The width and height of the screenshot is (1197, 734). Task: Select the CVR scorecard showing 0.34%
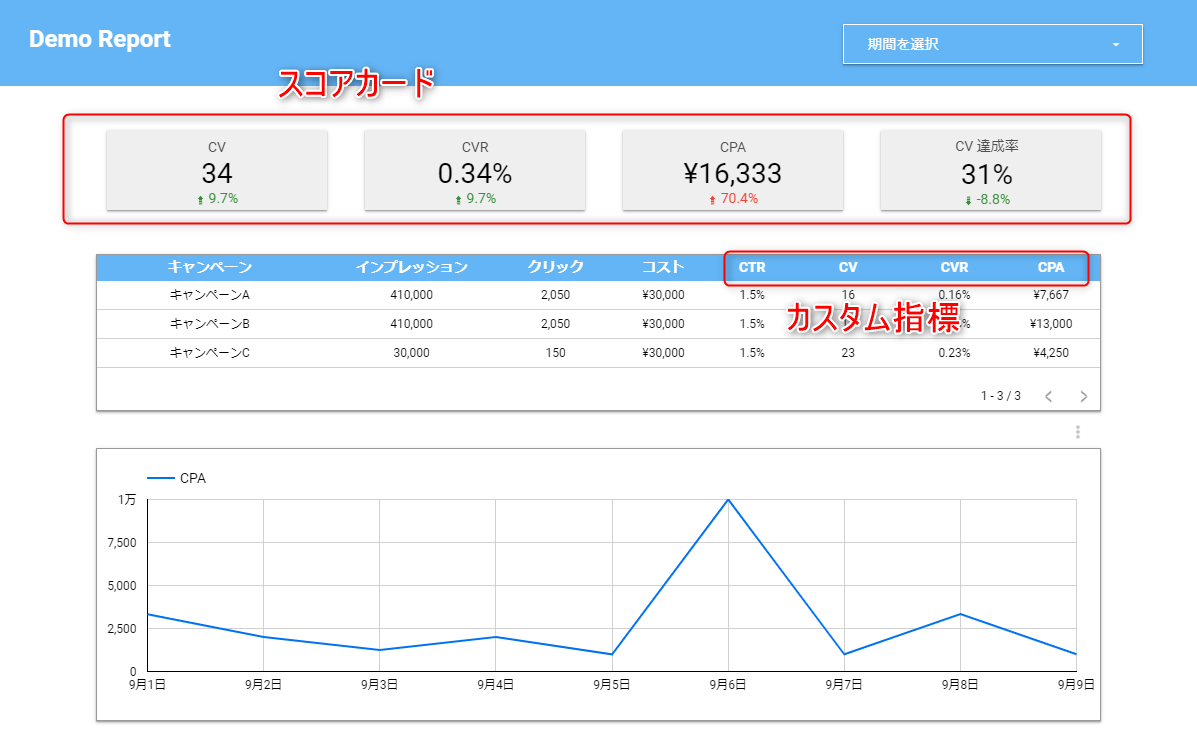pyautogui.click(x=475, y=170)
